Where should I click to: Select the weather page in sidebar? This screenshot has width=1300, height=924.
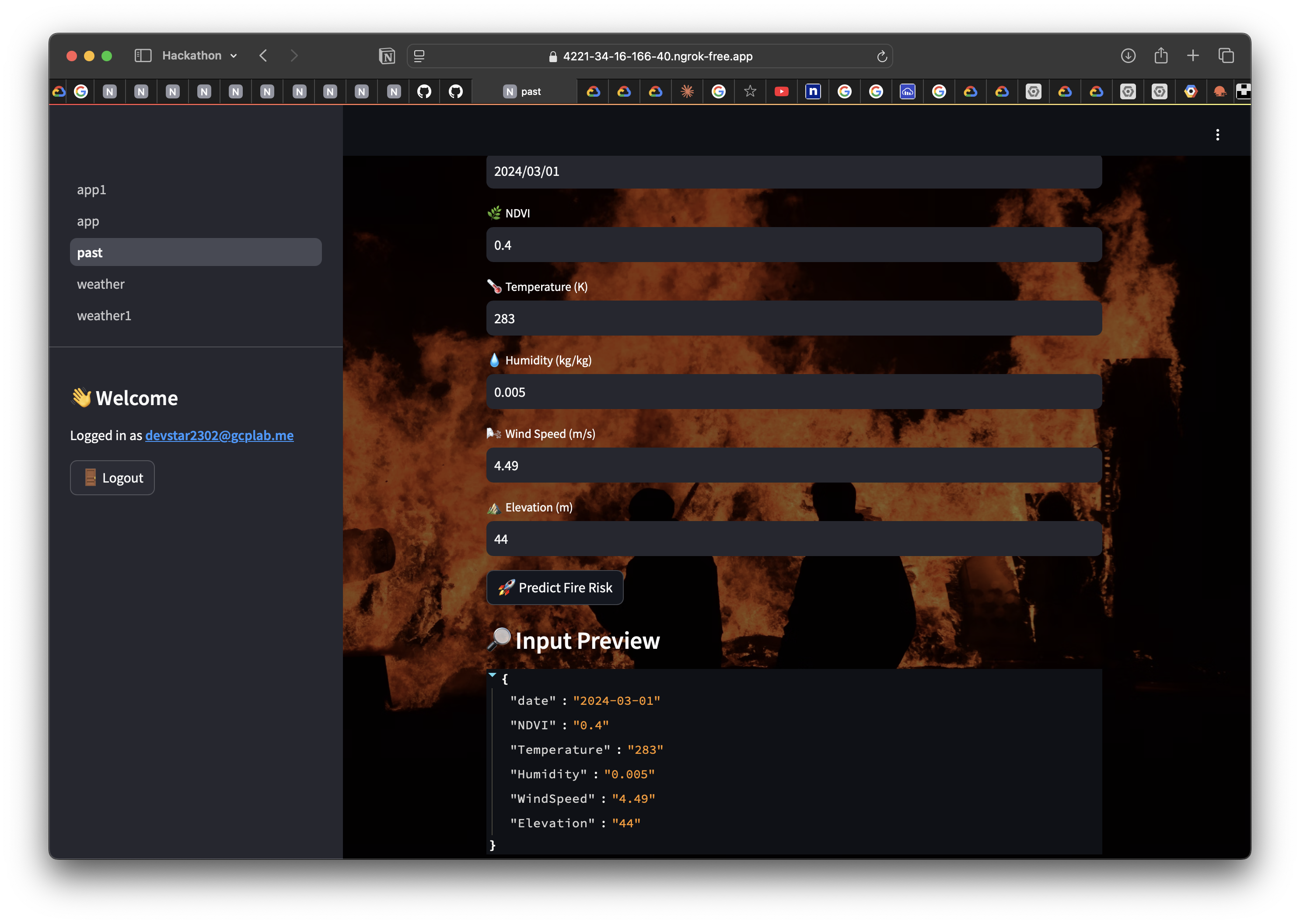101,284
